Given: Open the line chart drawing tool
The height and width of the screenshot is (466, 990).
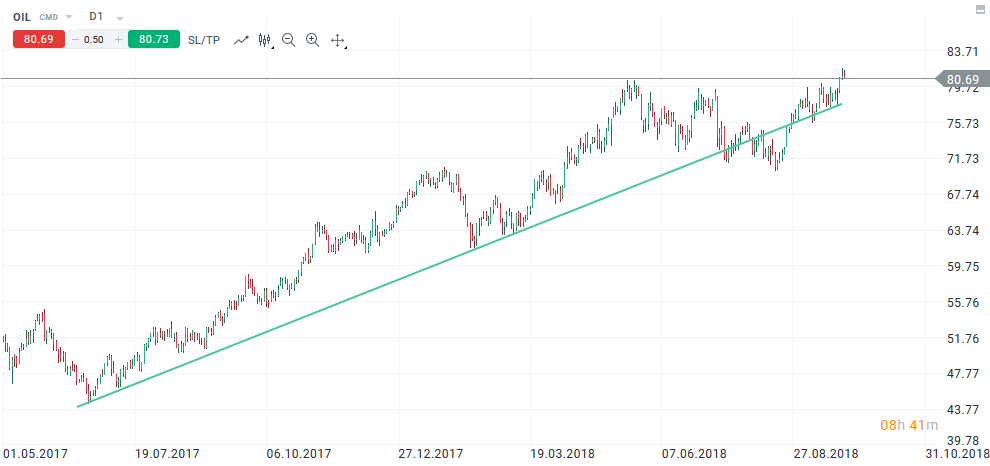Looking at the screenshot, I should click(241, 40).
